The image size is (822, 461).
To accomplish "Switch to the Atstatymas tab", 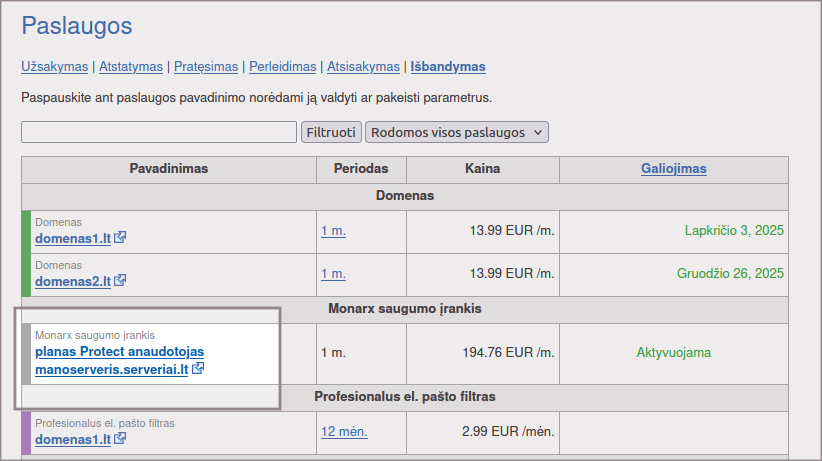I will 129,67.
